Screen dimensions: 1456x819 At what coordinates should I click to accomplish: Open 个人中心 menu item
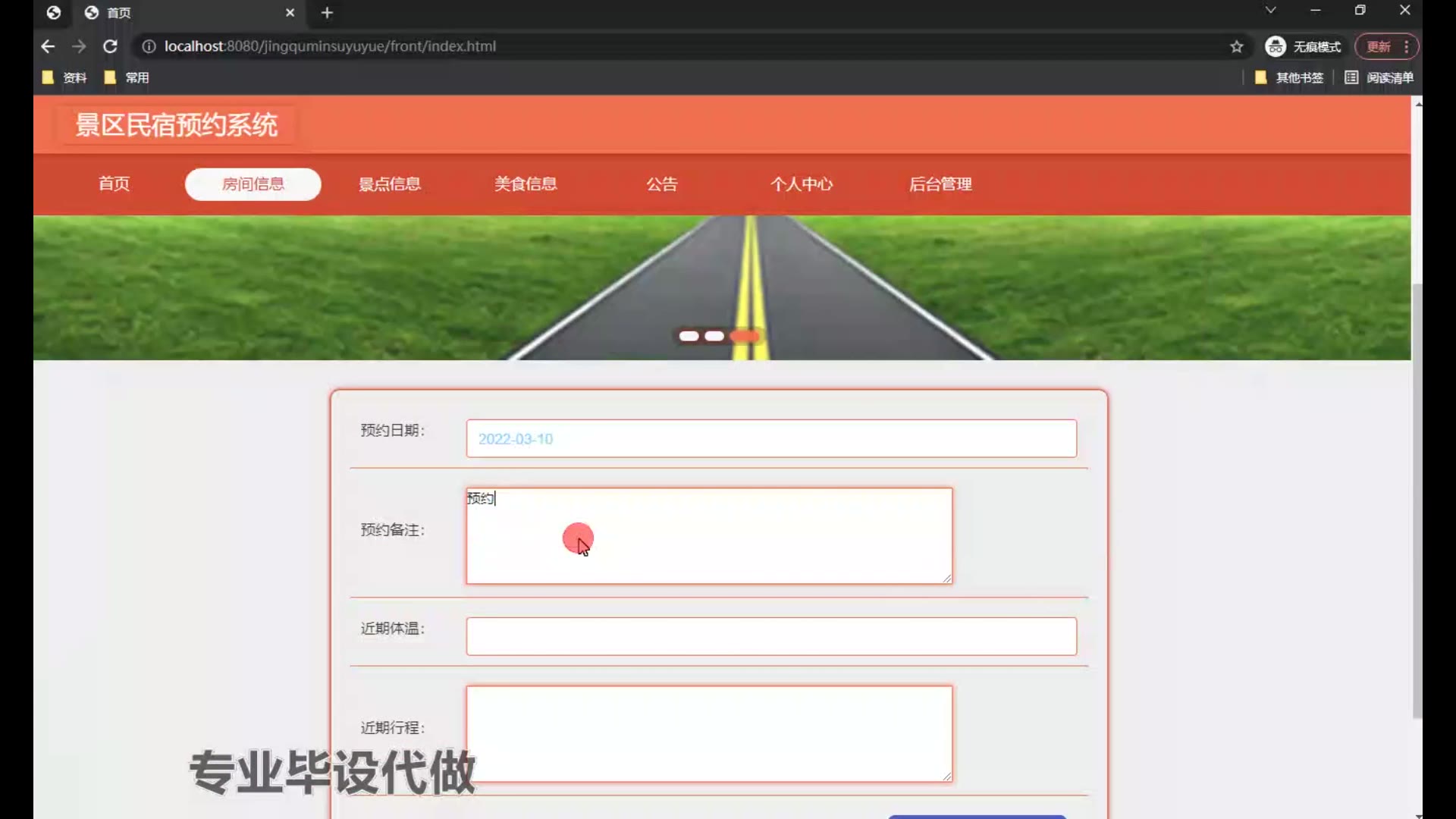(x=802, y=184)
